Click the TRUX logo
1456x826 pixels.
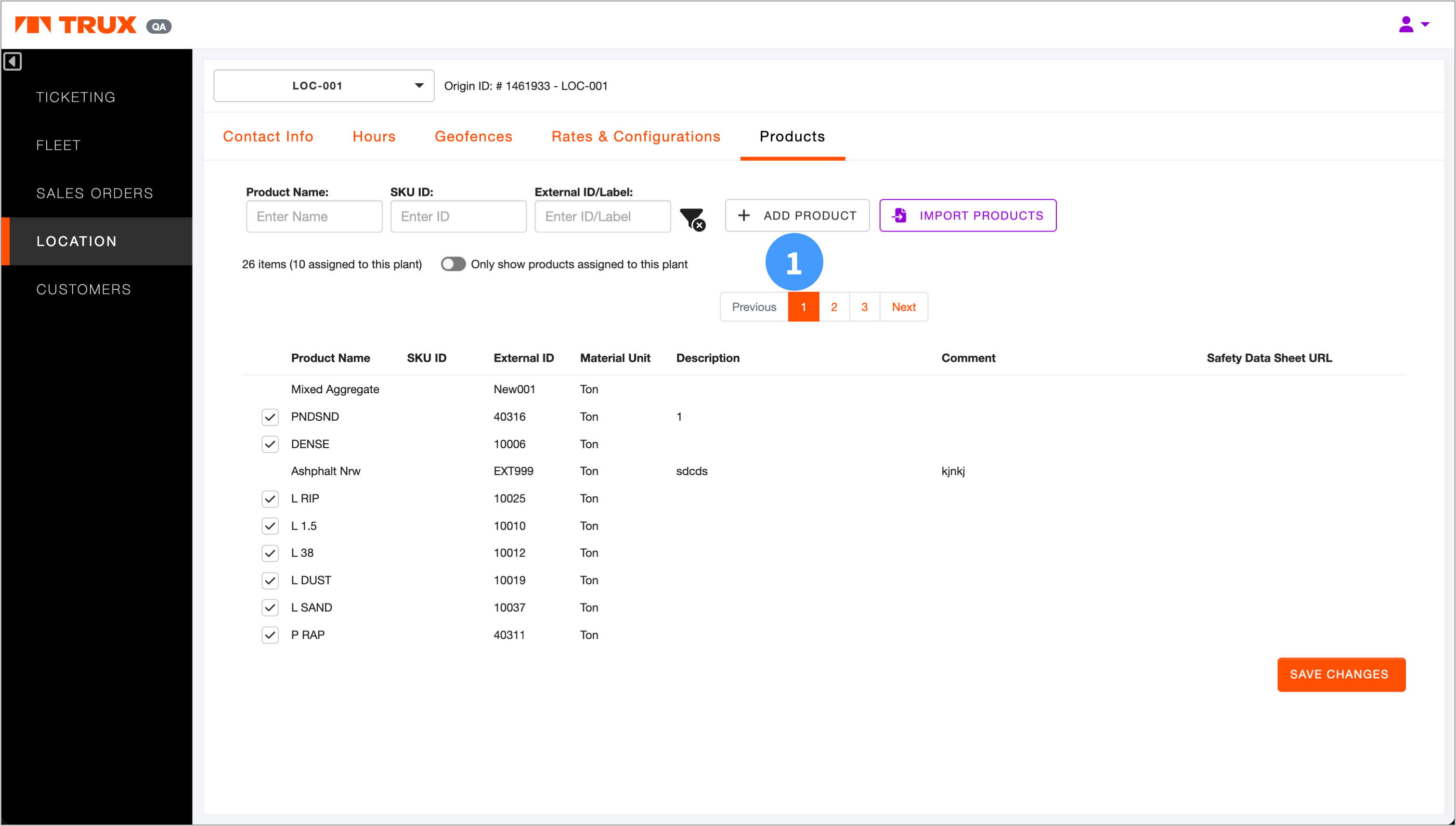(x=76, y=25)
